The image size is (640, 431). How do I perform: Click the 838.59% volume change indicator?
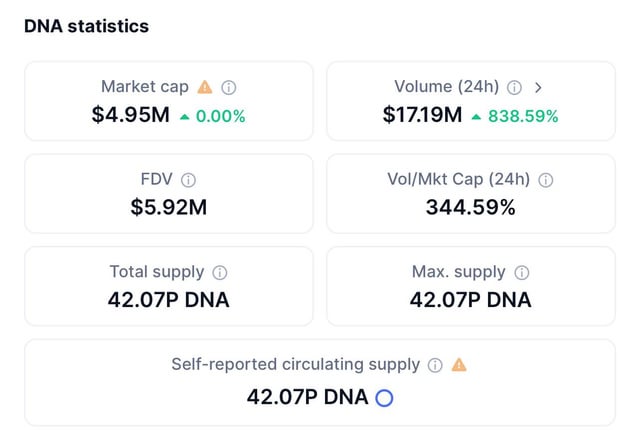[514, 116]
